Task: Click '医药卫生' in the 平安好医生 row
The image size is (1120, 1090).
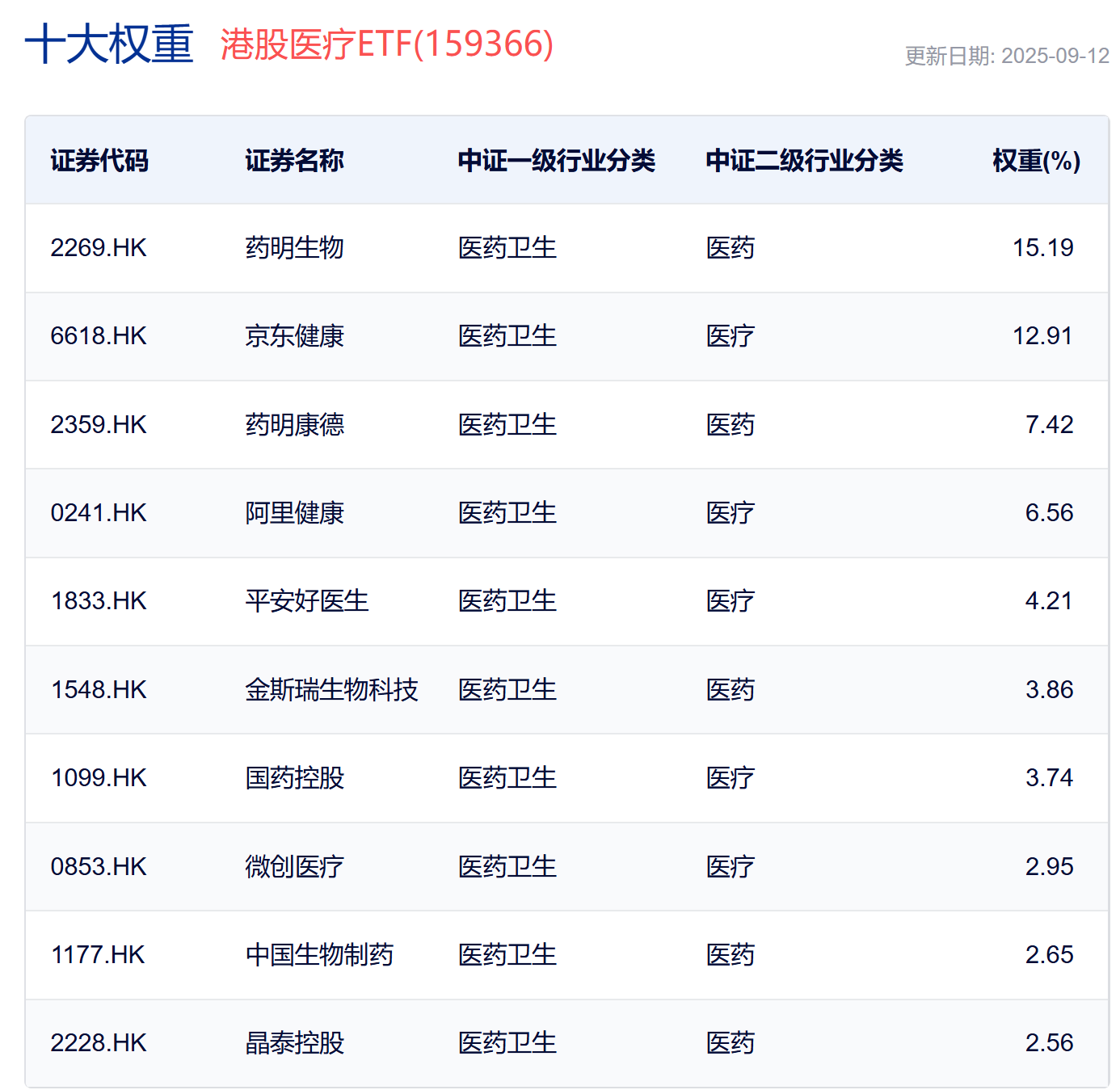Action: click(507, 601)
